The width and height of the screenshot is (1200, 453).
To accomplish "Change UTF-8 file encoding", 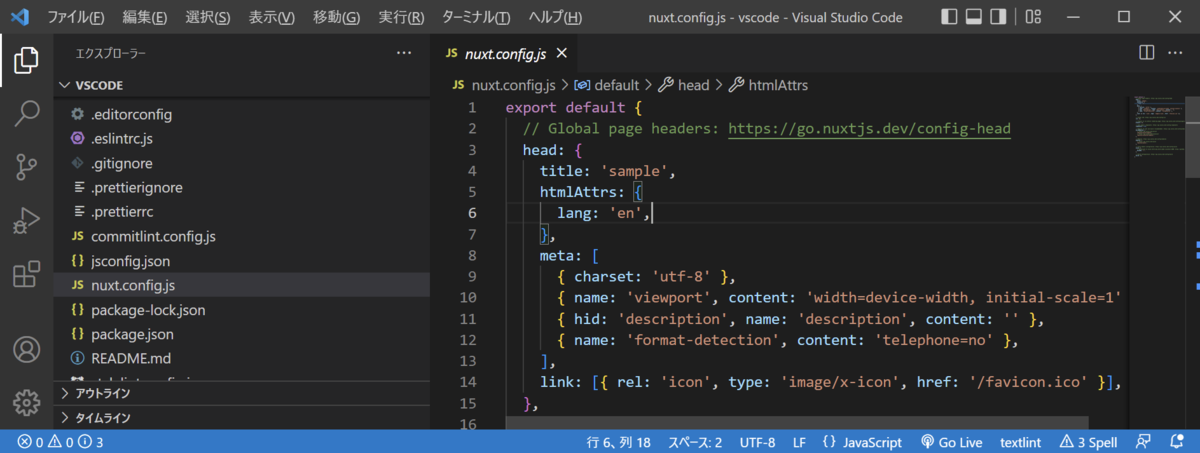I will coord(757,442).
